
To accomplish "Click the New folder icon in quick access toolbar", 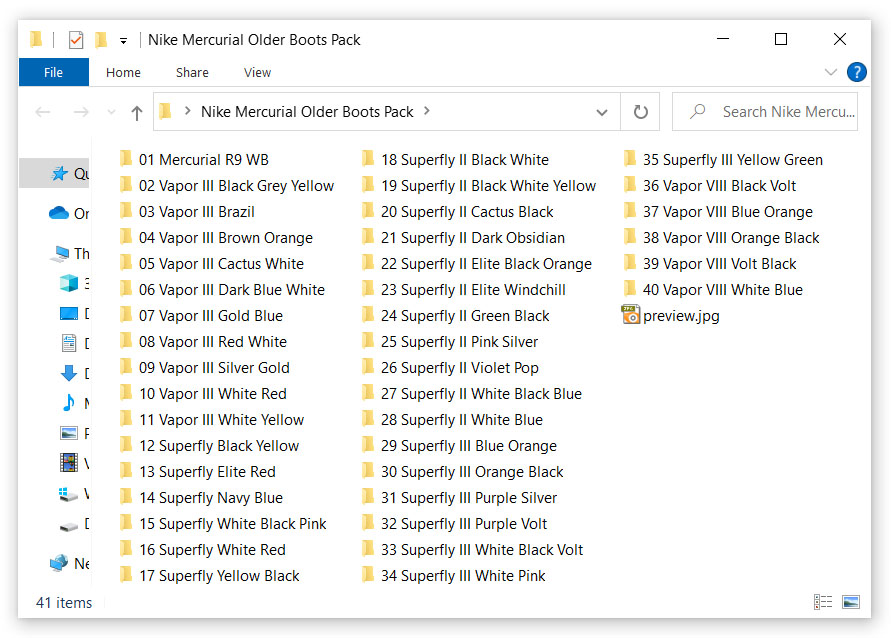I will (101, 40).
